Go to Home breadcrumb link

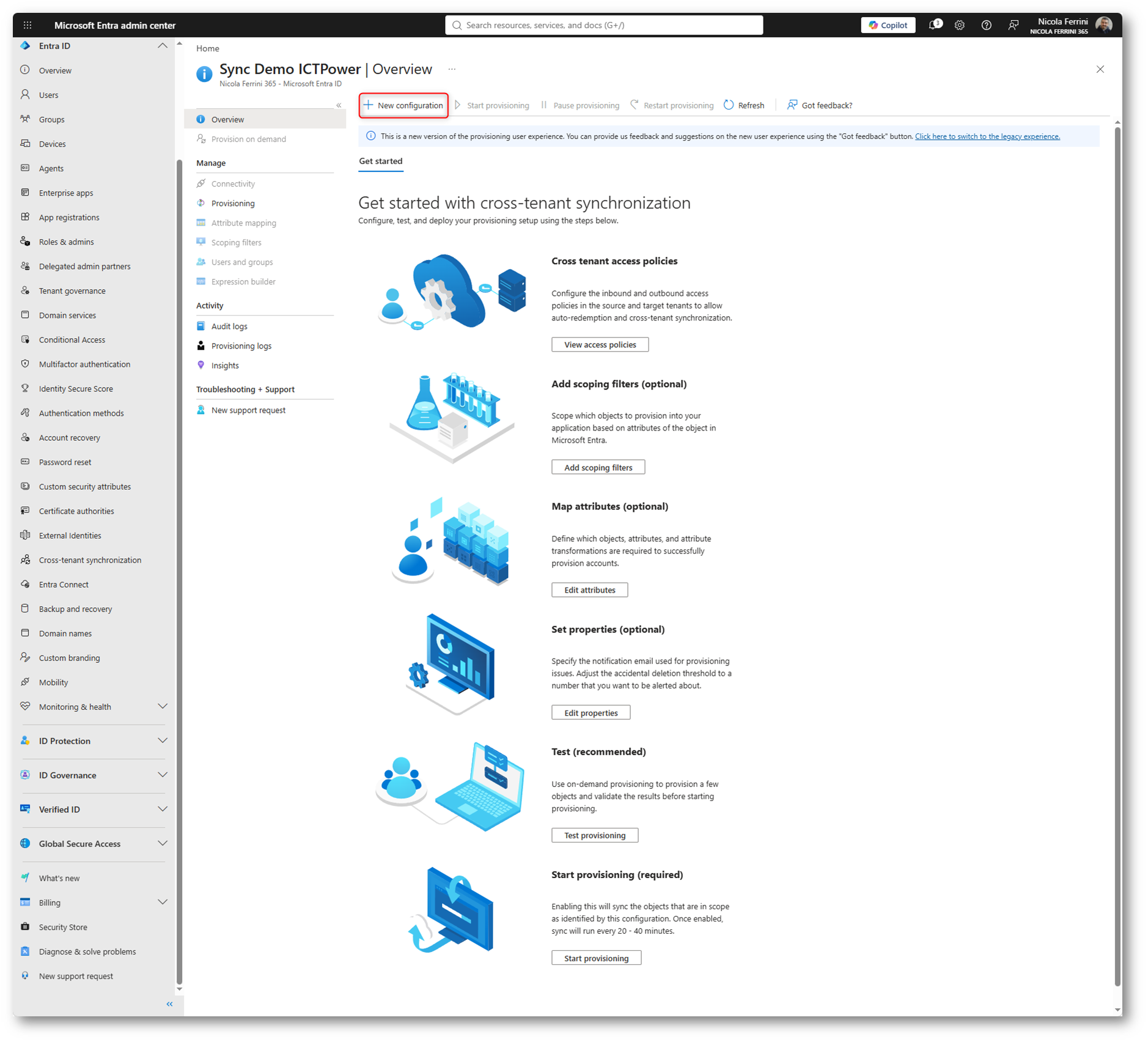click(x=207, y=48)
